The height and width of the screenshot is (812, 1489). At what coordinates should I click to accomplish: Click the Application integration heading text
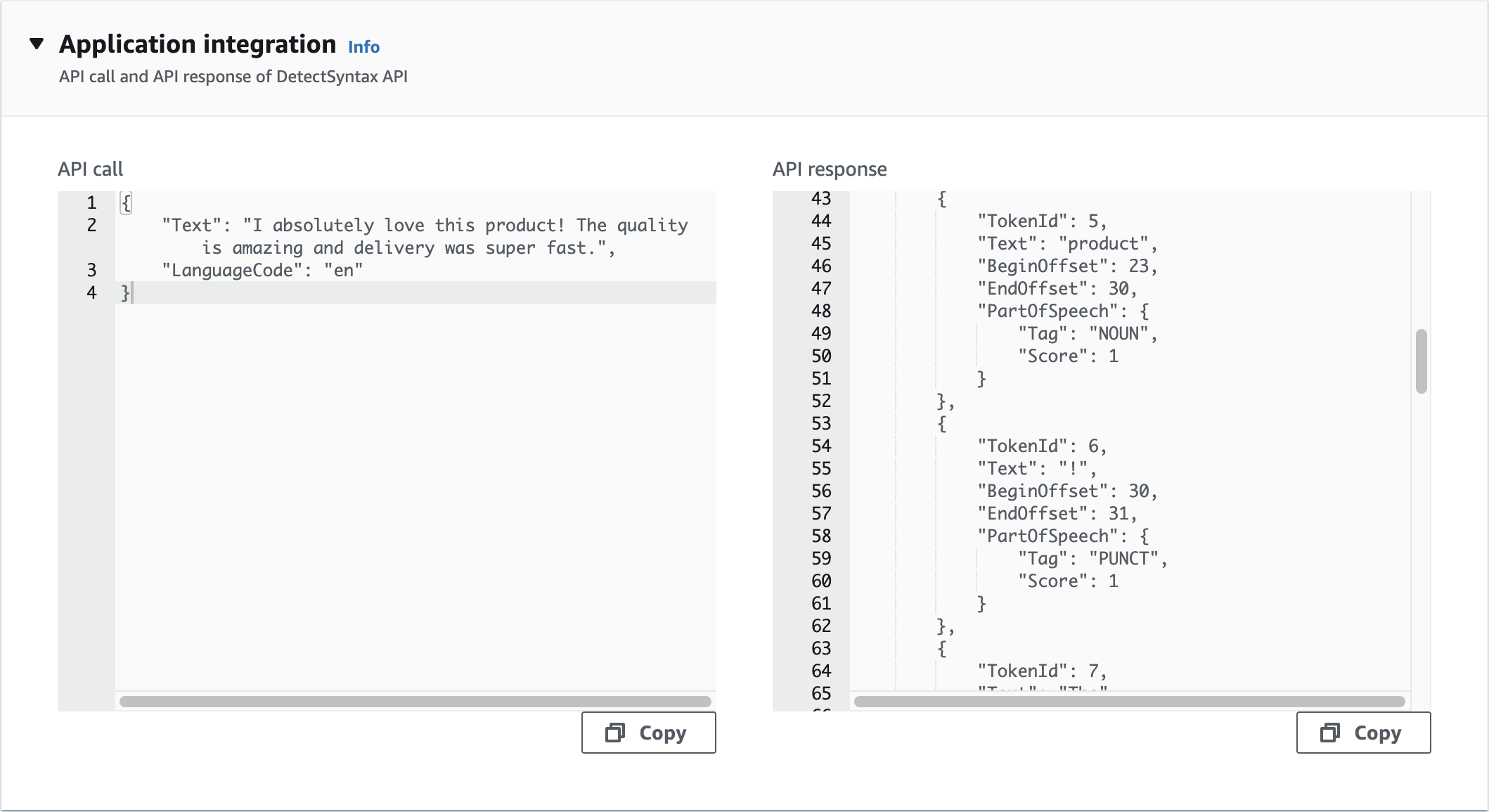[198, 44]
